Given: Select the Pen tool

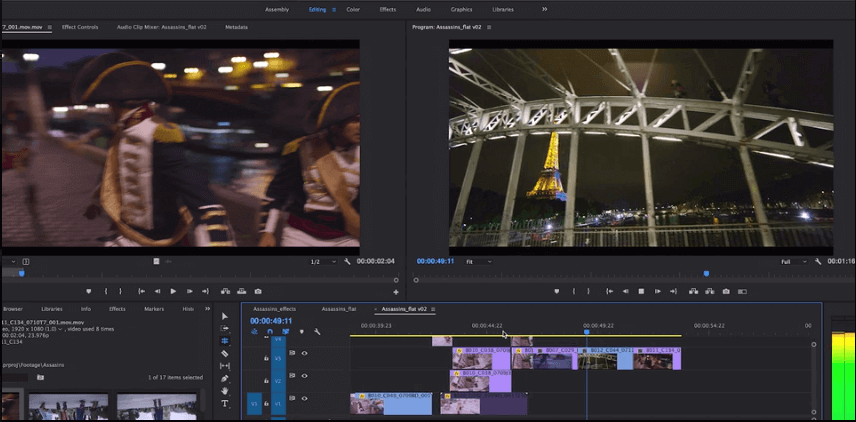Looking at the screenshot, I should pyautogui.click(x=224, y=378).
